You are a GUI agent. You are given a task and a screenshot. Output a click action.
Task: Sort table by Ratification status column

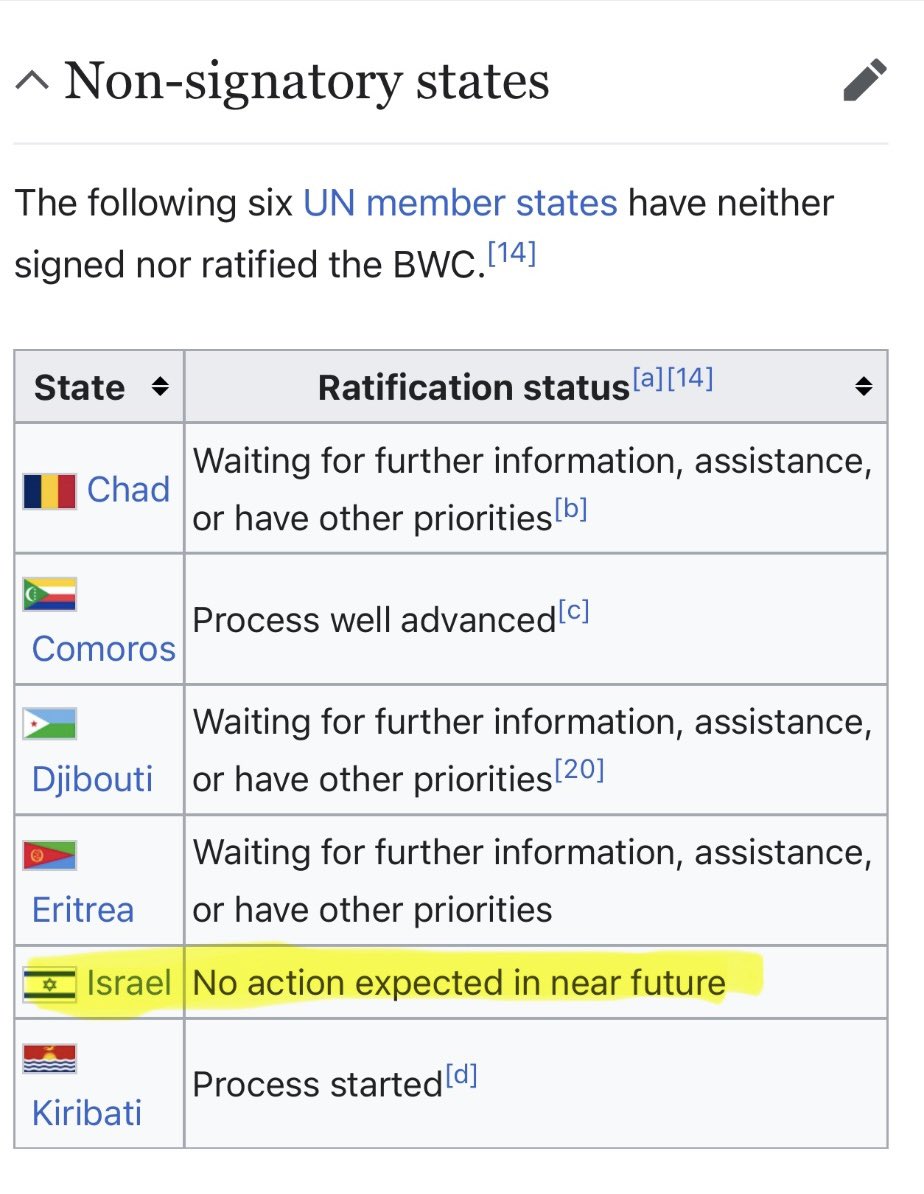864,387
